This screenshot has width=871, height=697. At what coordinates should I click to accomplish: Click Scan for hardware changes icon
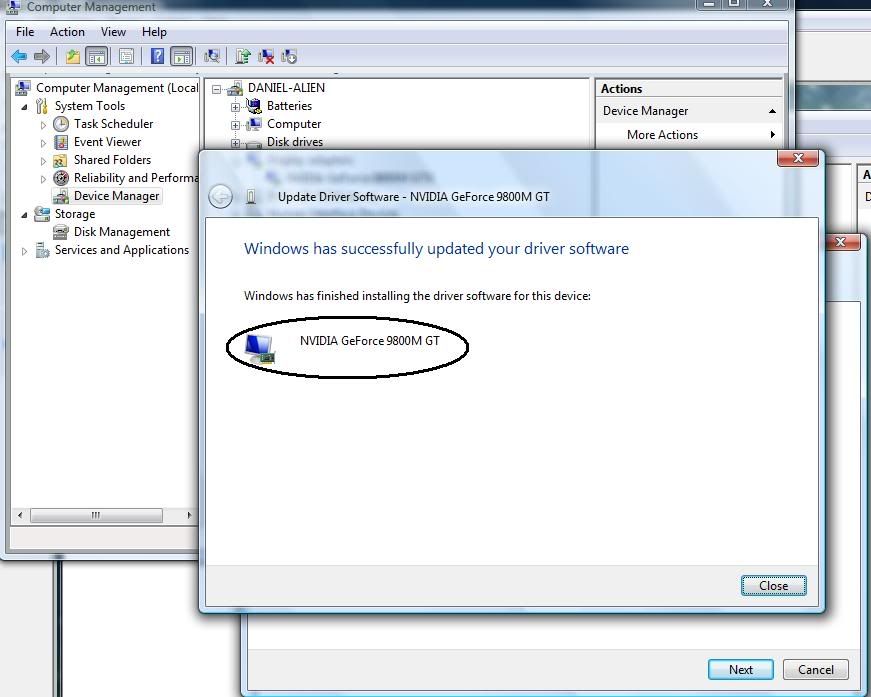point(212,56)
